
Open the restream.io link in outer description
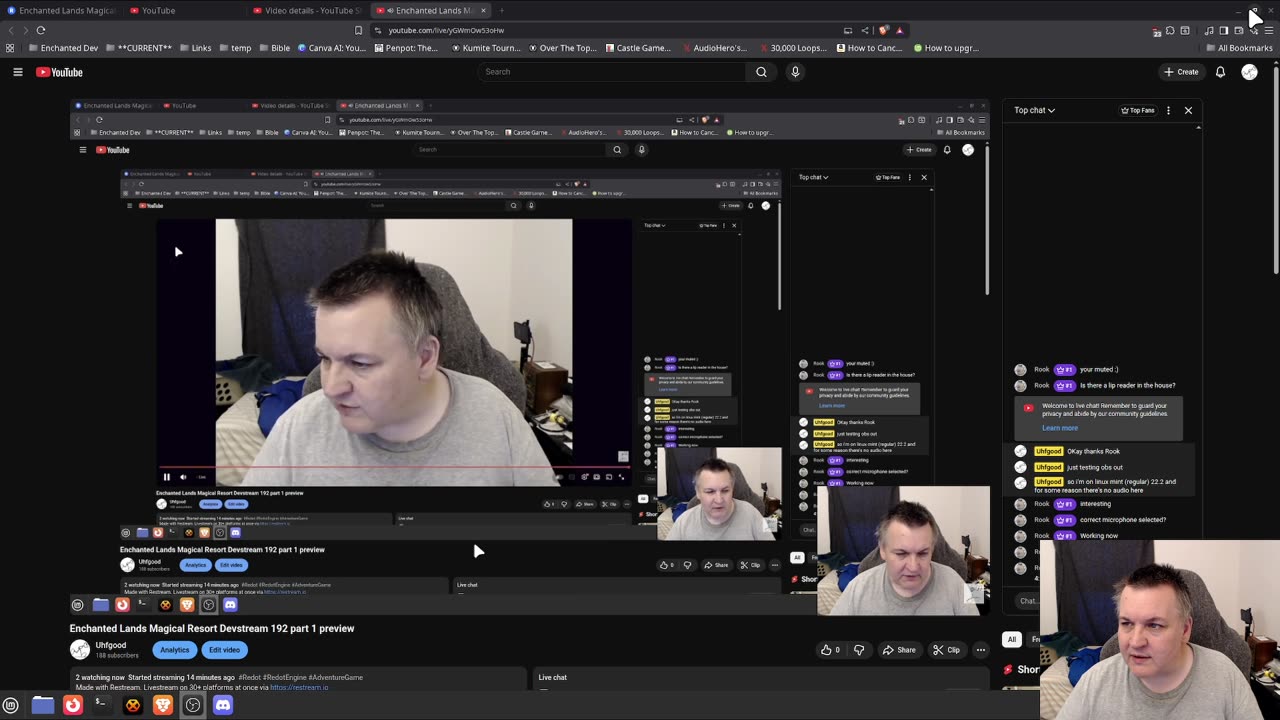point(299,687)
